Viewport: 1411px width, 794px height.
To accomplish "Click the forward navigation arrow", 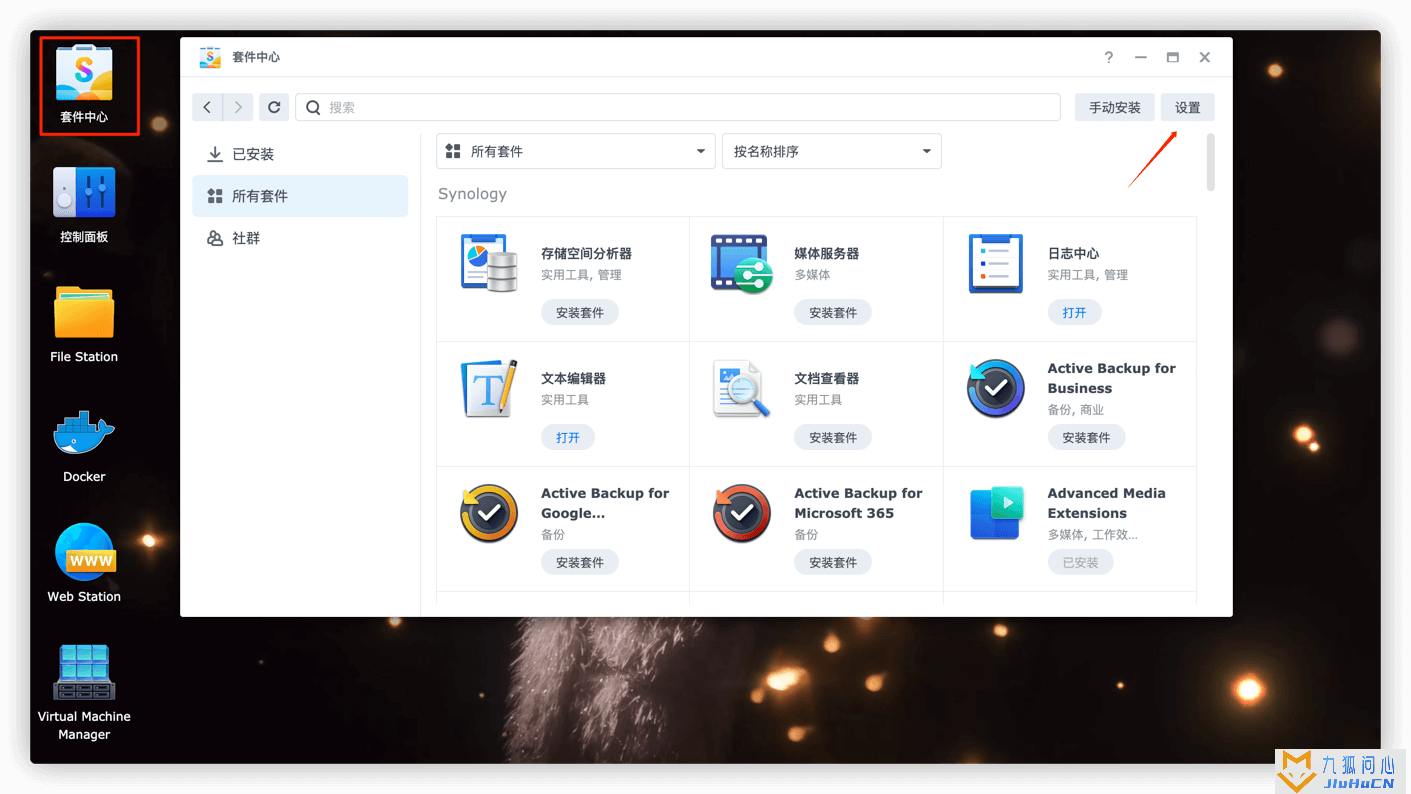I will click(x=237, y=107).
